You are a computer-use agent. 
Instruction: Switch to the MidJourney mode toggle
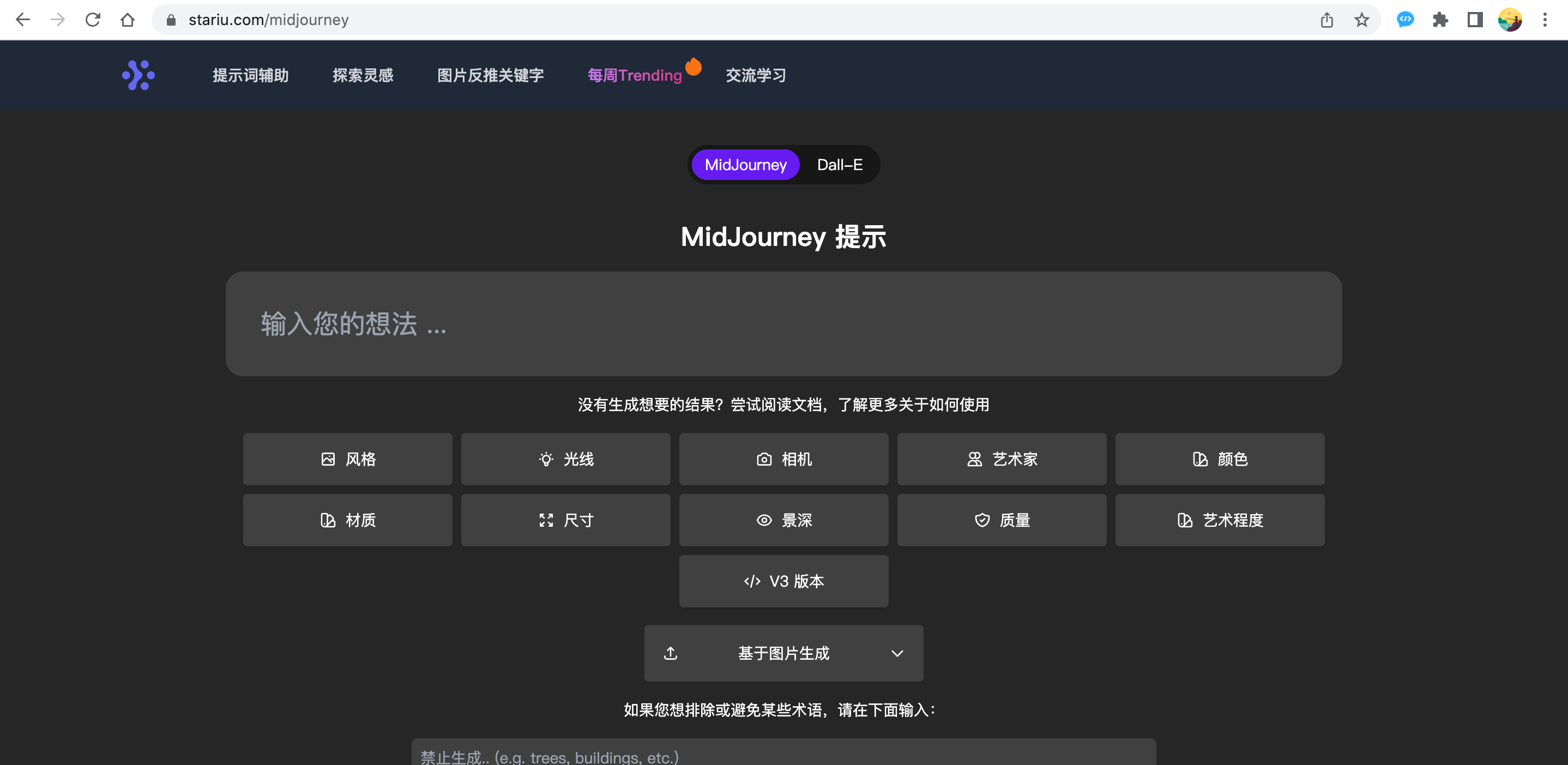point(745,164)
